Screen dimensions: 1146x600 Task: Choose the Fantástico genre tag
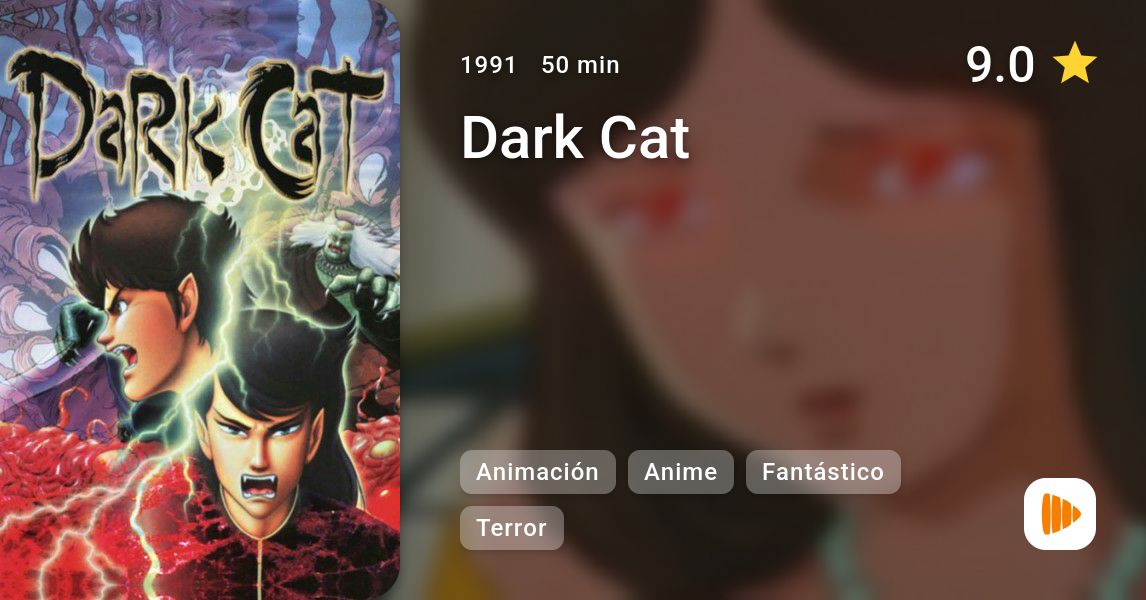(x=823, y=472)
